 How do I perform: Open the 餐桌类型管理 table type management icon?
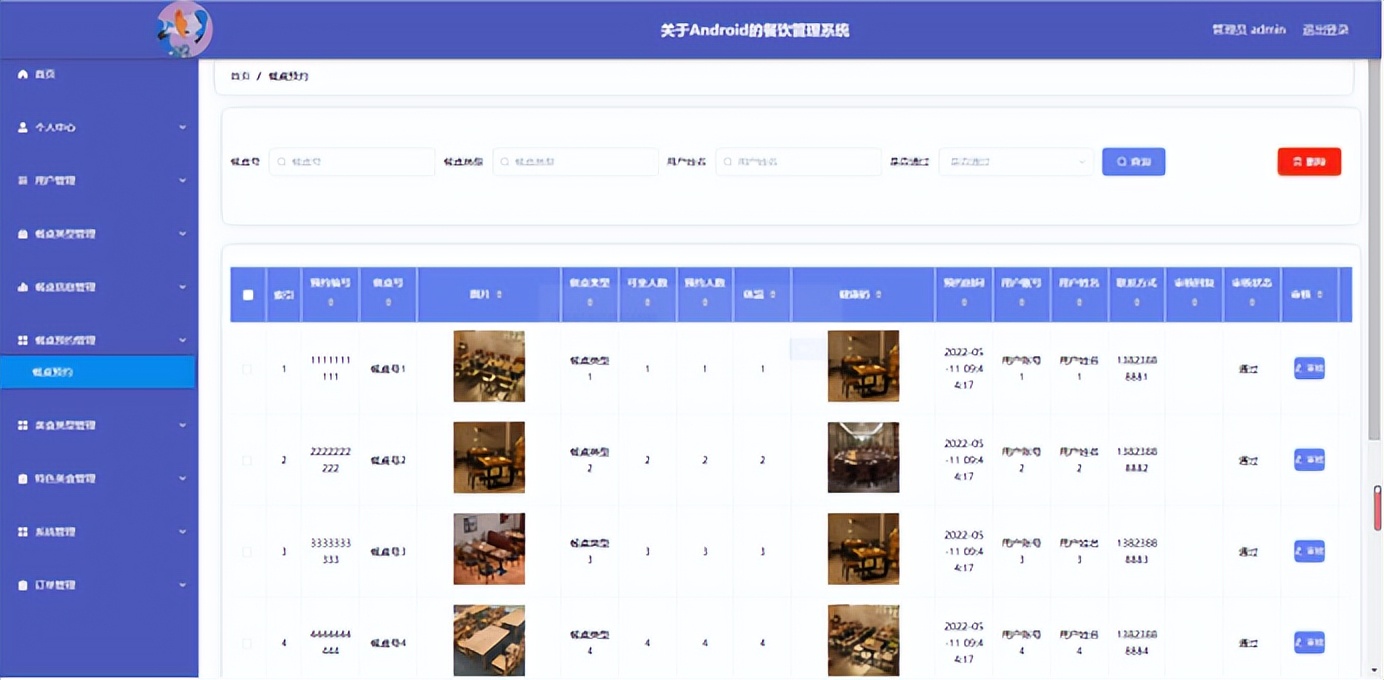(x=24, y=233)
